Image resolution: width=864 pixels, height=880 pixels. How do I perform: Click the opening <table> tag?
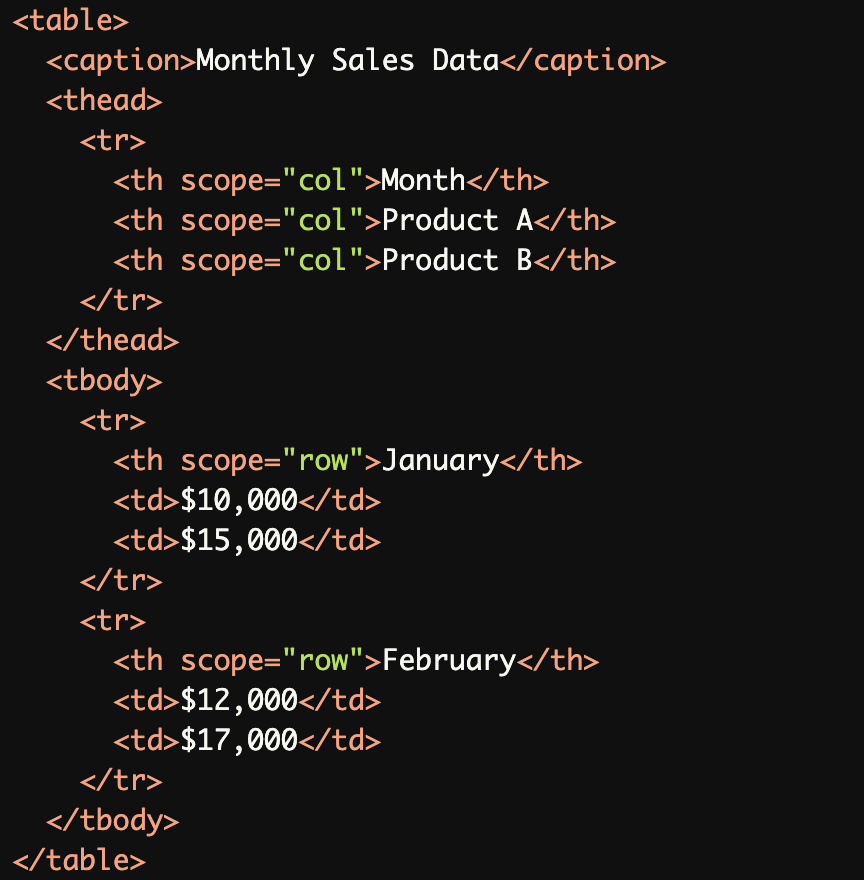(x=71, y=20)
